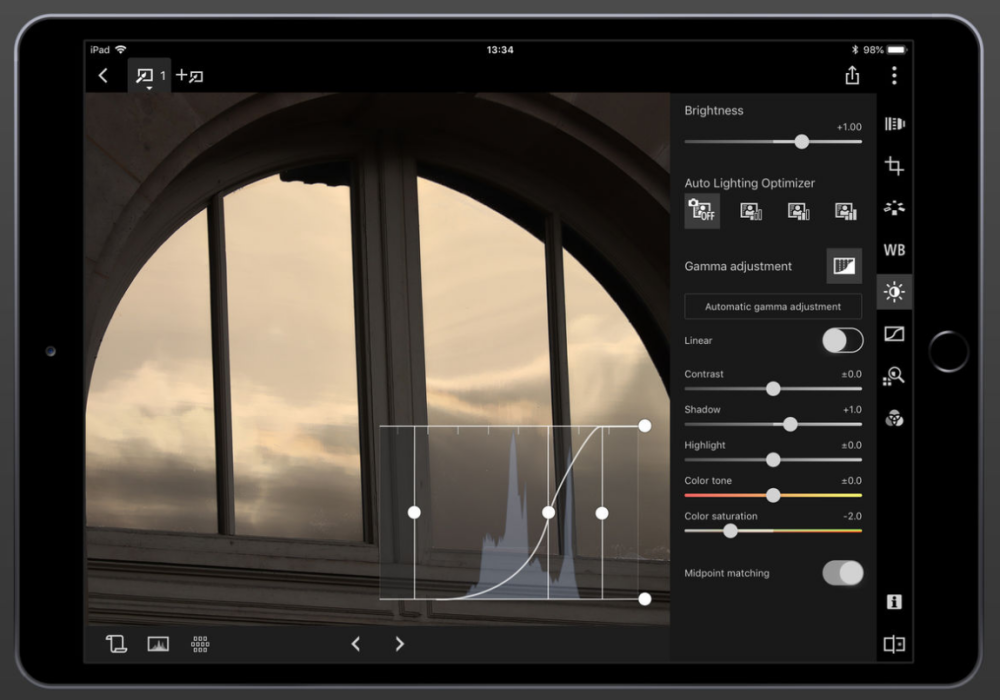Click the 13:34 clock in status bar

(500, 50)
